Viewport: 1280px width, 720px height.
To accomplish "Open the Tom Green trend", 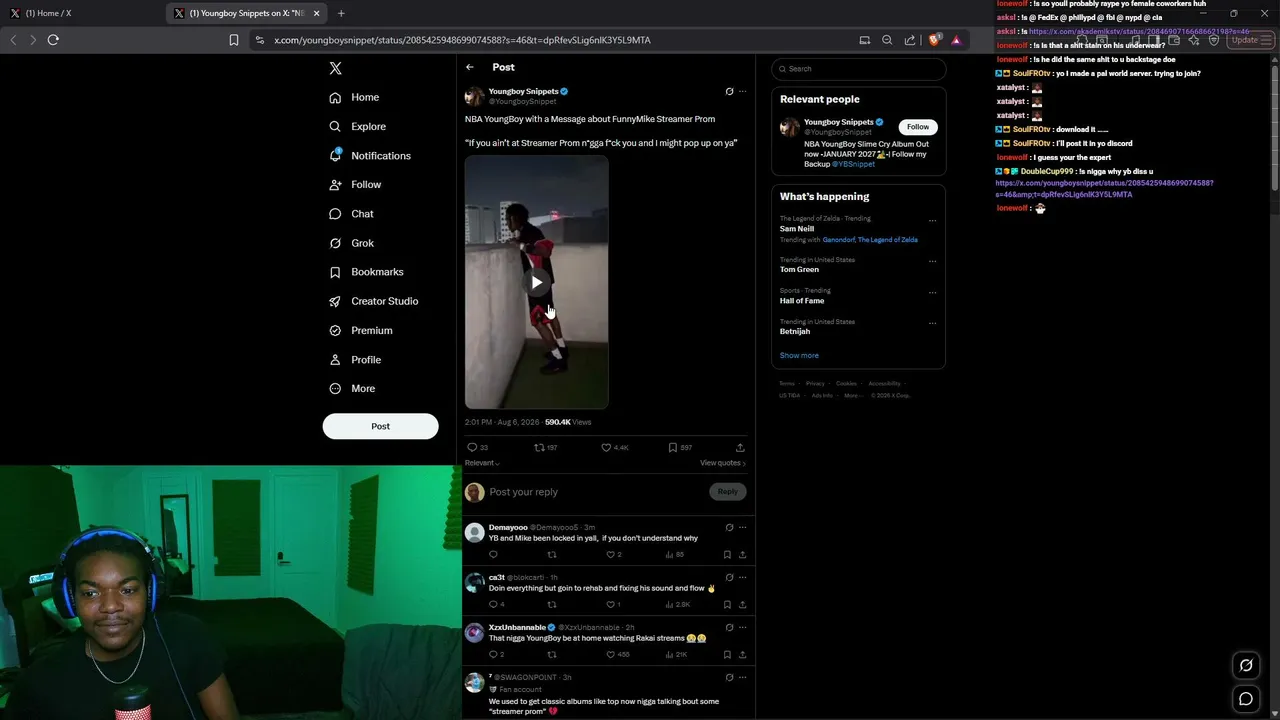I will click(x=799, y=270).
